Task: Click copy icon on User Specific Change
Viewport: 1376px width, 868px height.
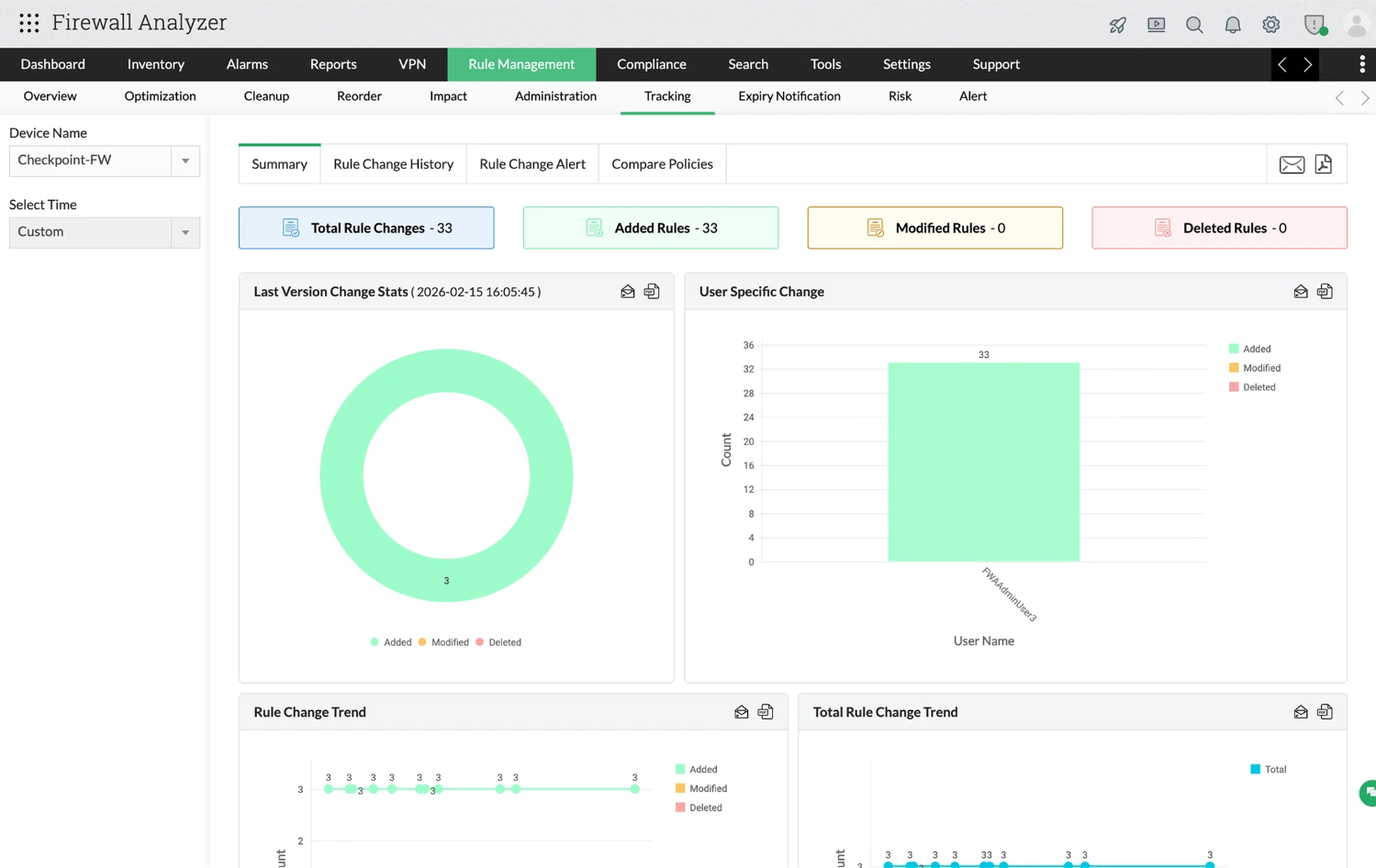Action: click(x=1325, y=292)
